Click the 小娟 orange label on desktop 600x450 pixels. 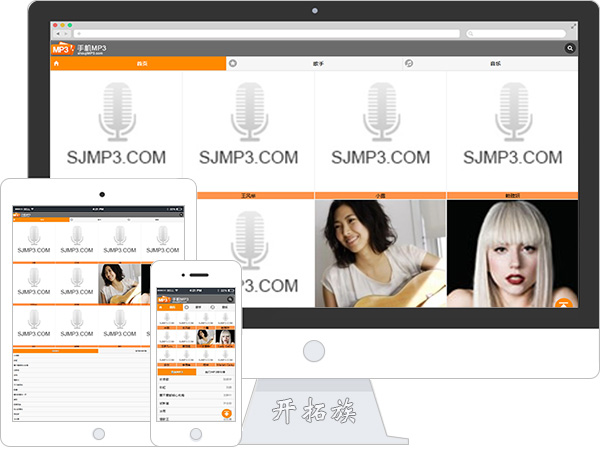[380, 196]
